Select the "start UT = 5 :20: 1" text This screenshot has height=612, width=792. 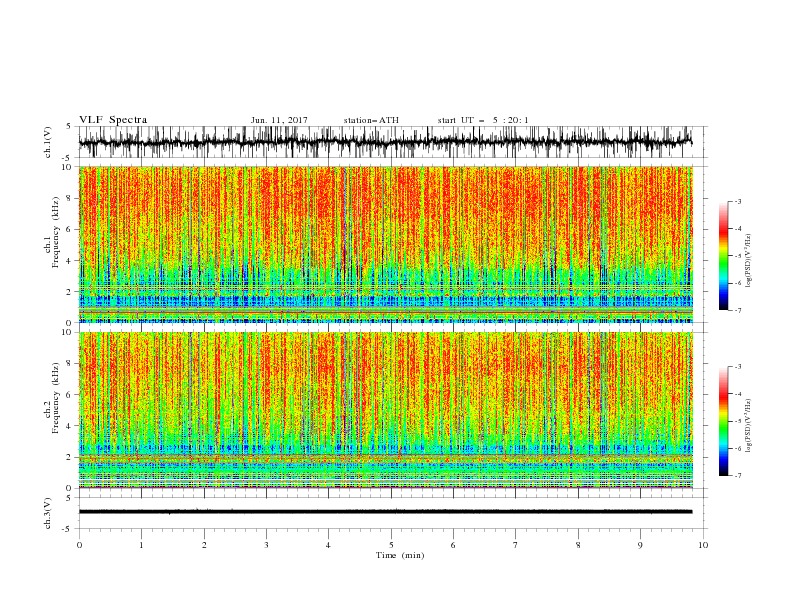point(483,120)
